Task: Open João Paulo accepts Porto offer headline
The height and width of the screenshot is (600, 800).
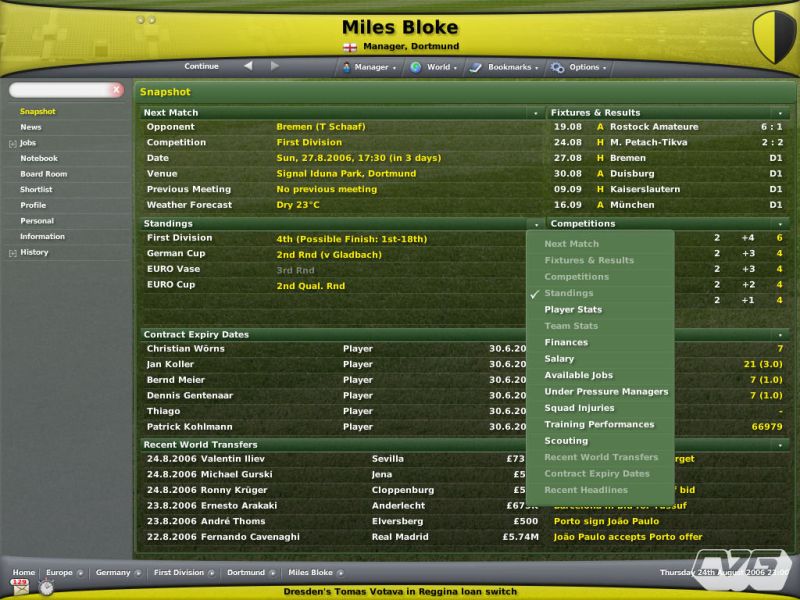Action: click(x=628, y=537)
